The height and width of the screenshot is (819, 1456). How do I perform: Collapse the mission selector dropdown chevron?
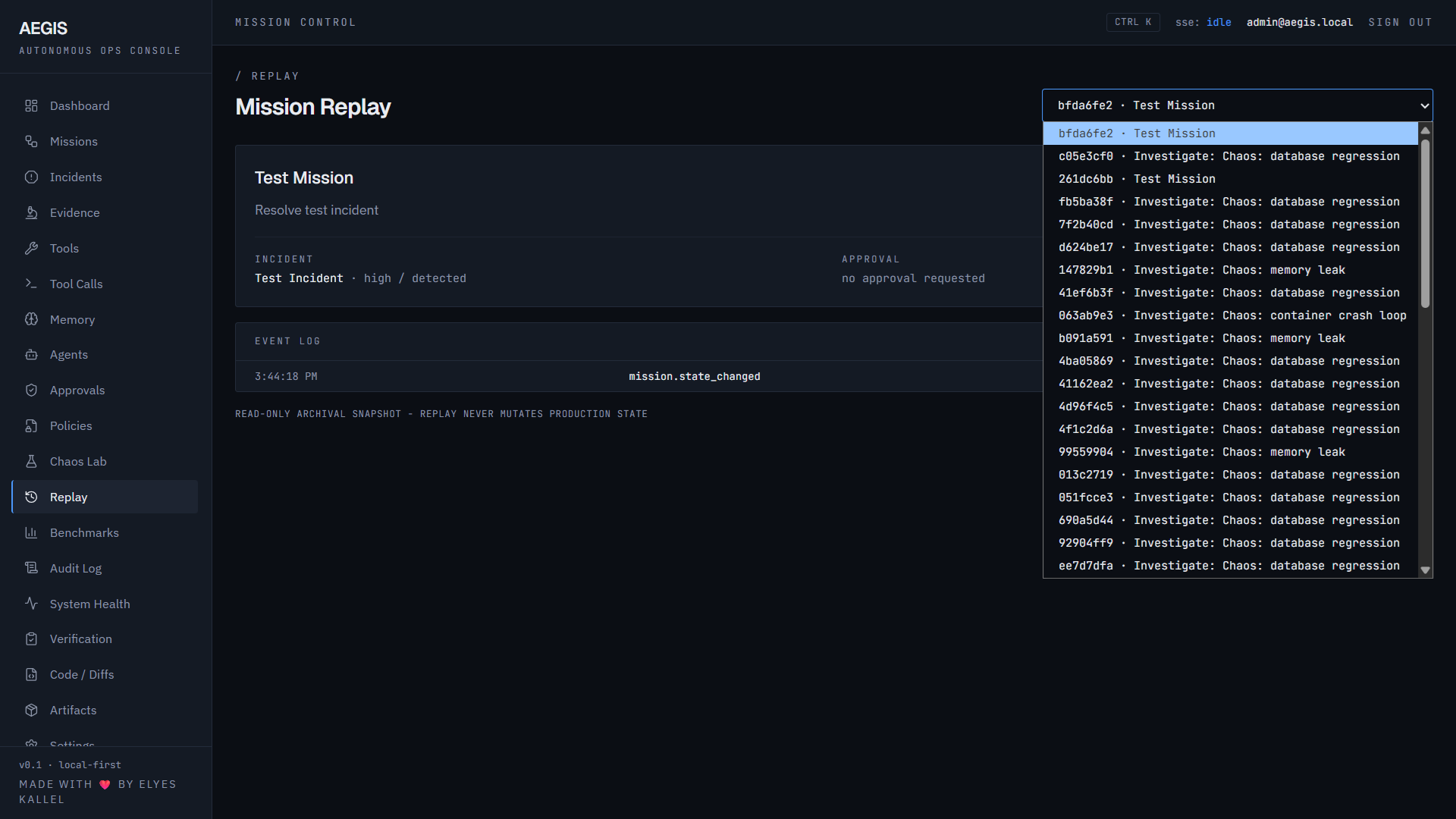click(1424, 106)
